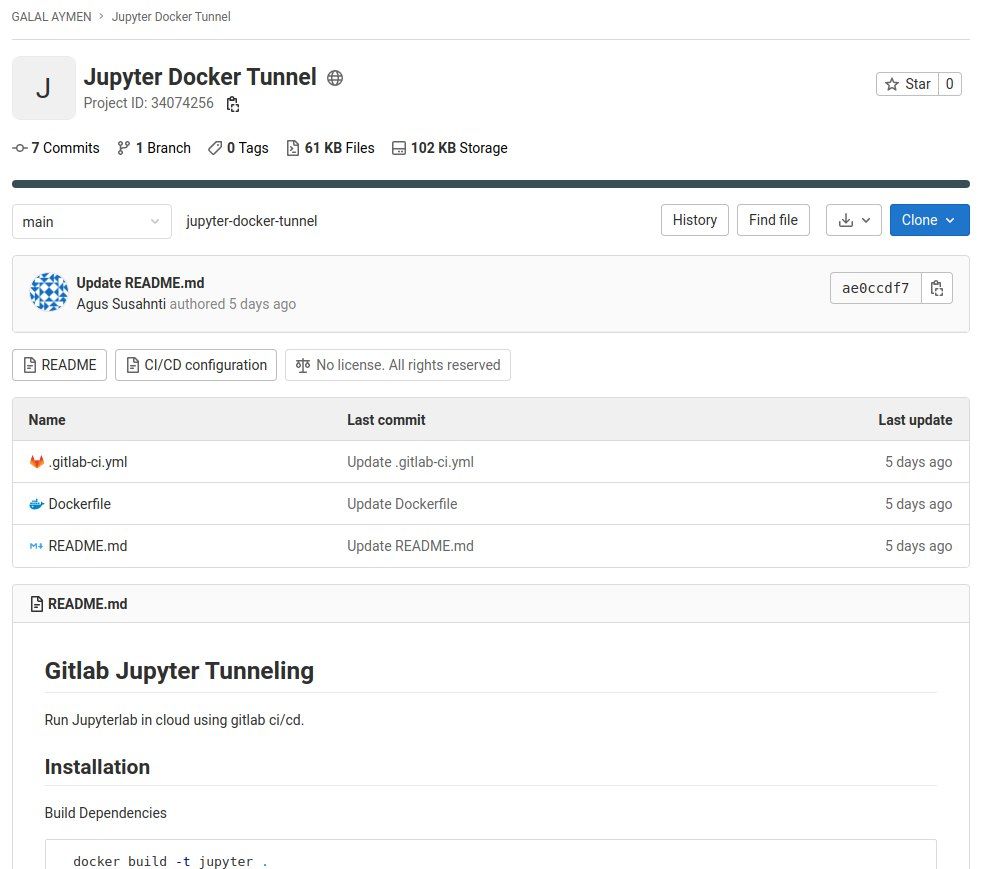
Task: Click the History button
Action: (694, 220)
